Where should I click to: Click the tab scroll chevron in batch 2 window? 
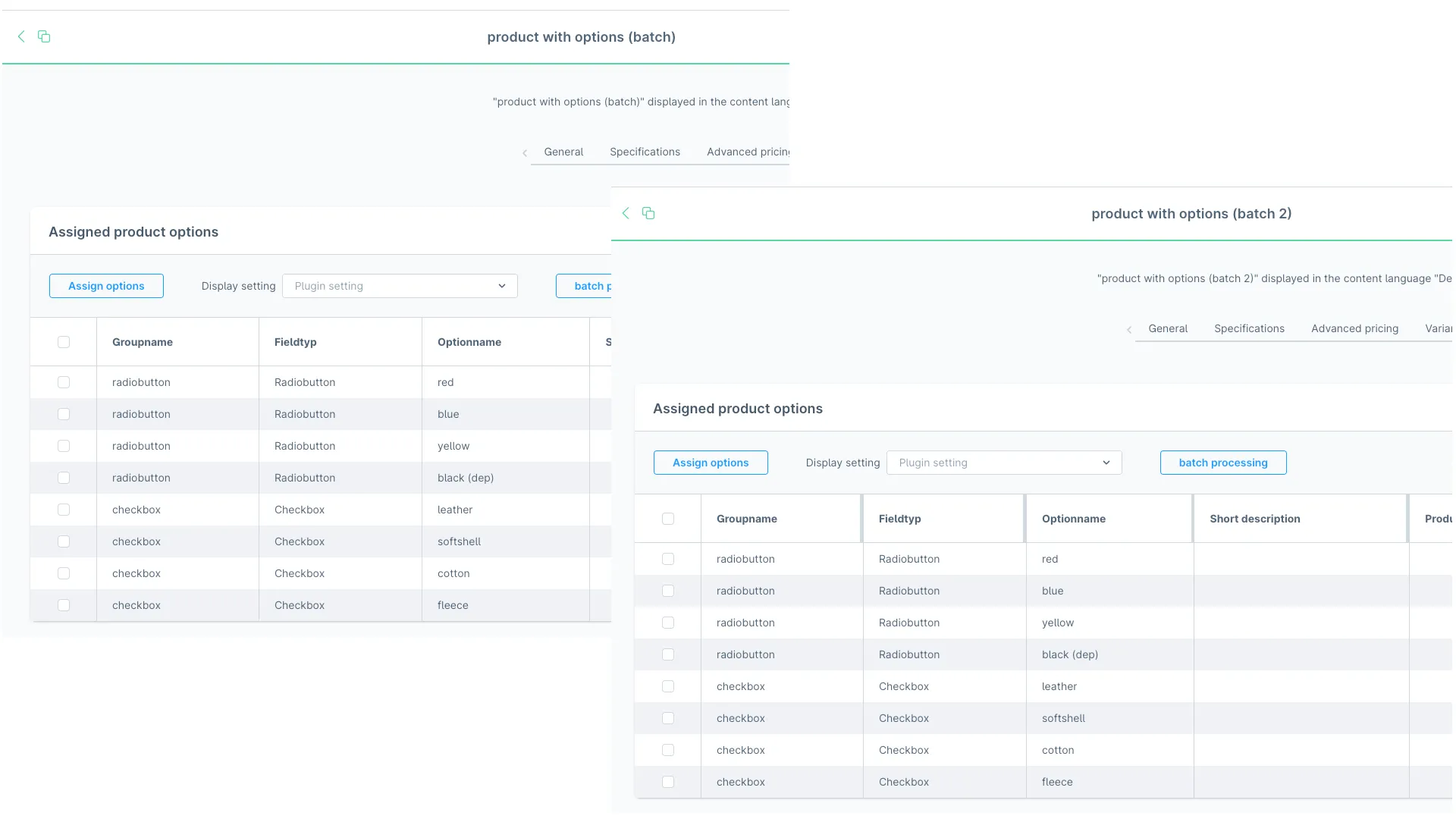1129,329
